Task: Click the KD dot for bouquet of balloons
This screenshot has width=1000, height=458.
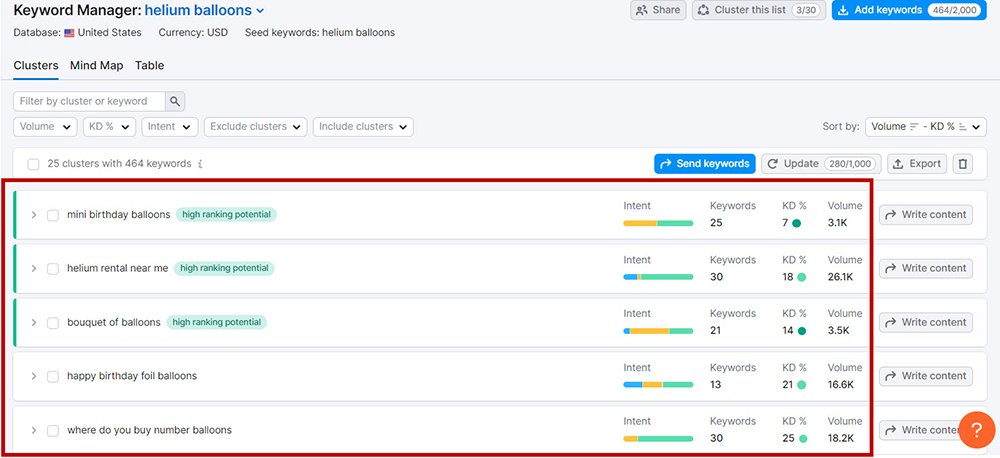Action: [x=802, y=330]
